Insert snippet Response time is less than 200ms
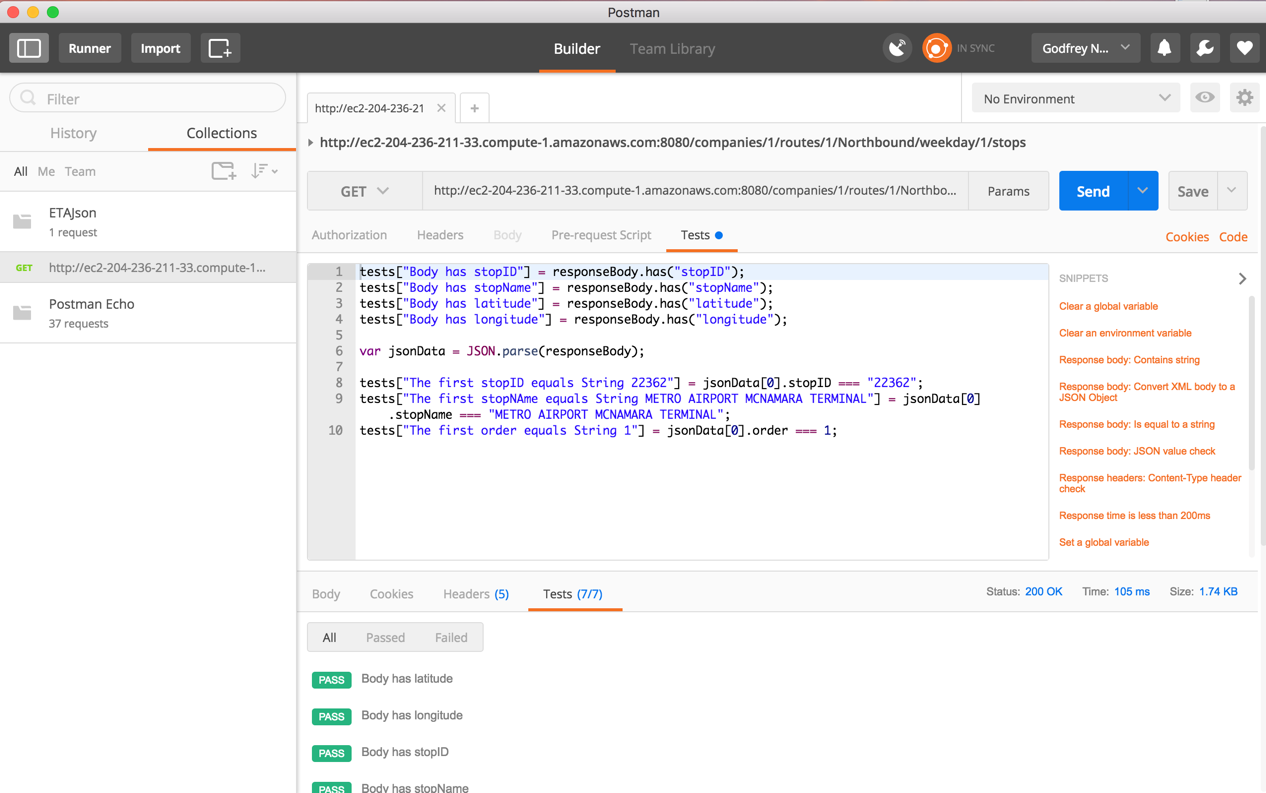Screen dimensions: 1266x793 1134,516
